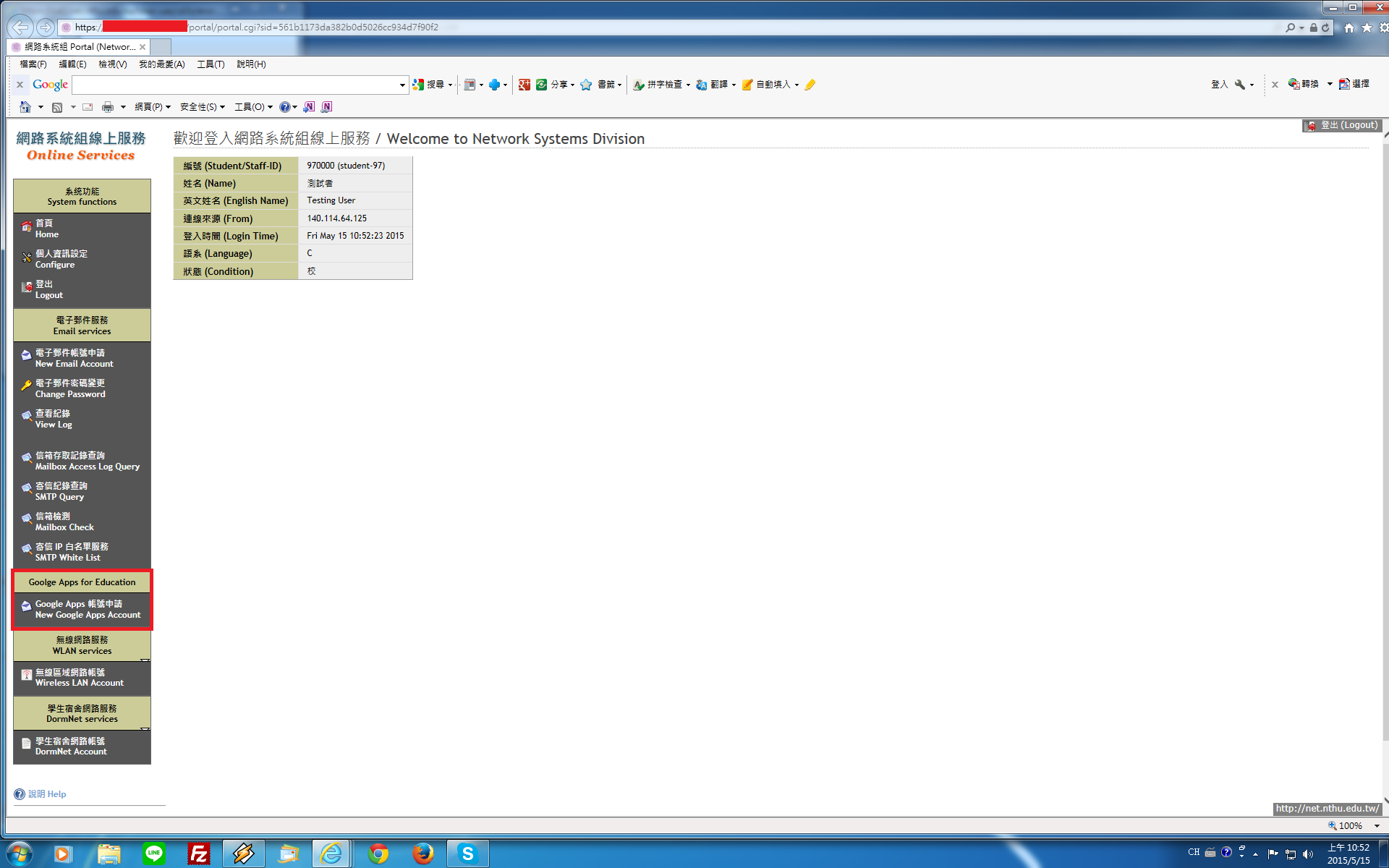Open the 我的最愛(A) Favorites menu
Screen dimensions: 1389x868
coord(161,64)
